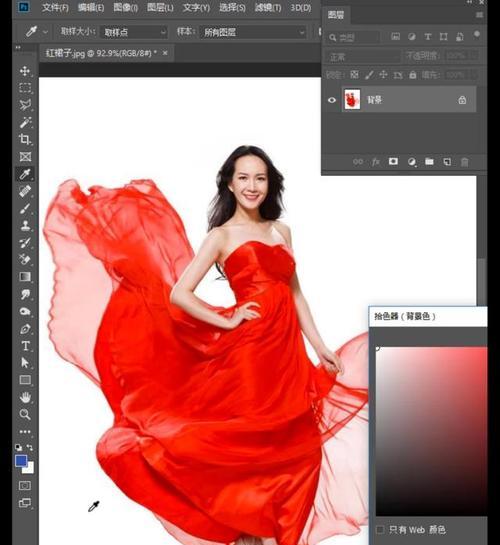Image resolution: width=500 pixels, height=545 pixels.
Task: Open the 取样大小 dropdown
Action: click(134, 32)
